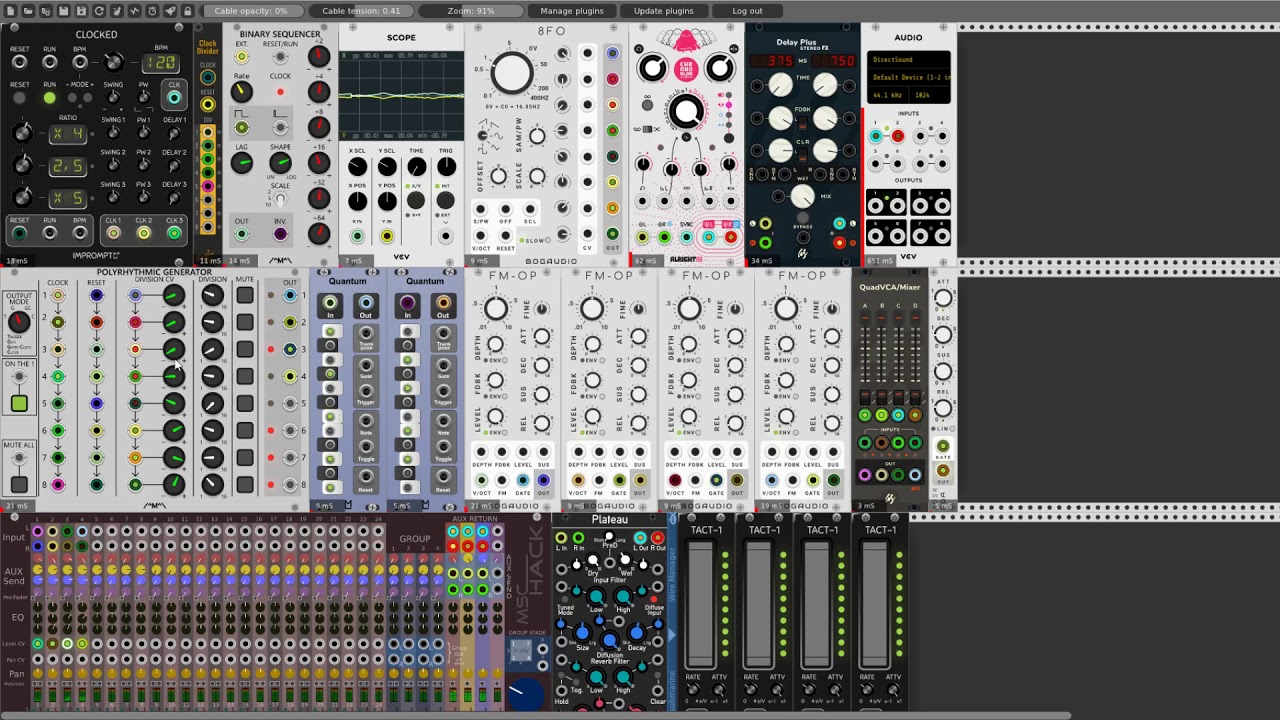Click the second Quantum module Out jack
This screenshot has width=1280, height=720.
443,303
